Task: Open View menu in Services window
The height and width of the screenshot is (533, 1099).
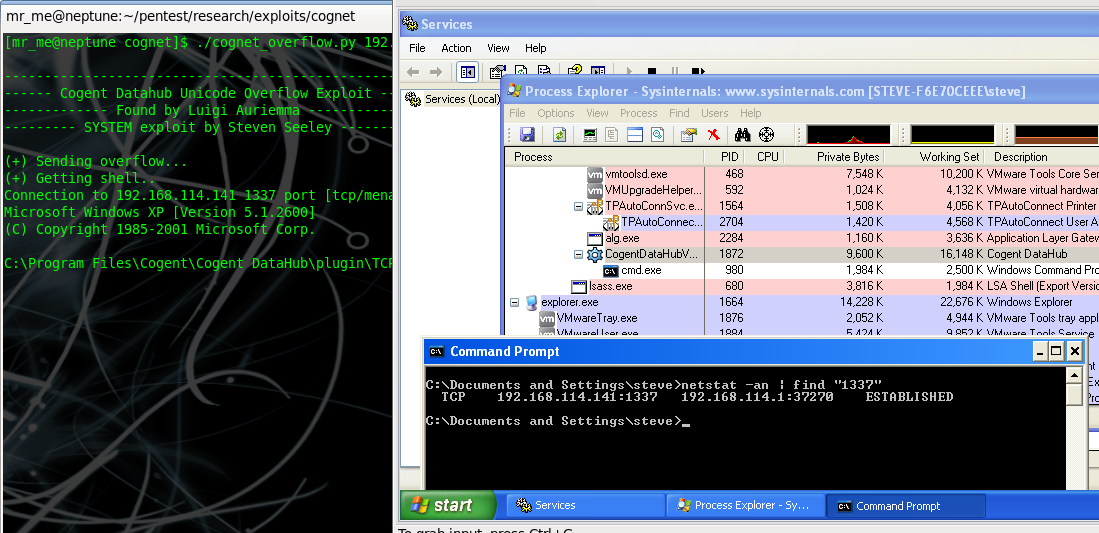Action: 498,48
